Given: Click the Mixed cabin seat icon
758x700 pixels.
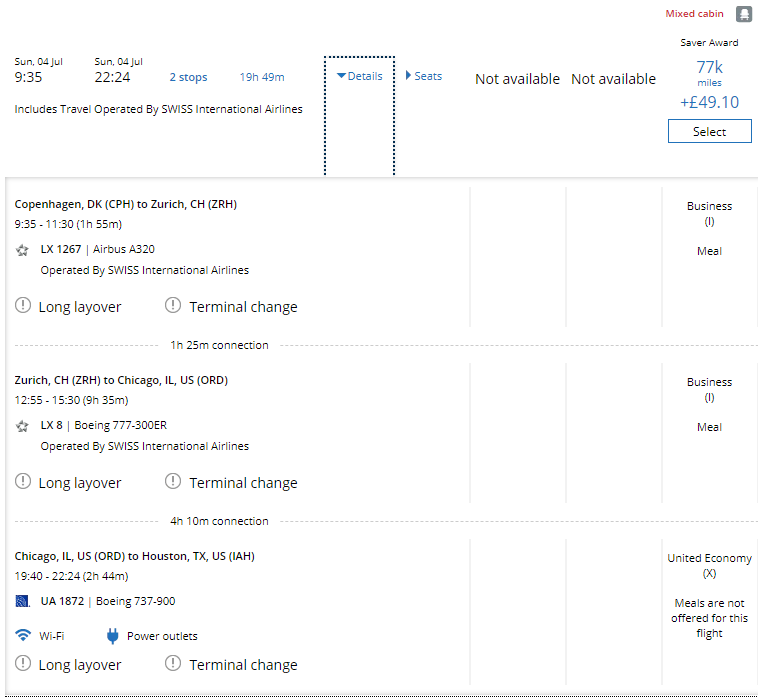Looking at the screenshot, I should coord(743,14).
